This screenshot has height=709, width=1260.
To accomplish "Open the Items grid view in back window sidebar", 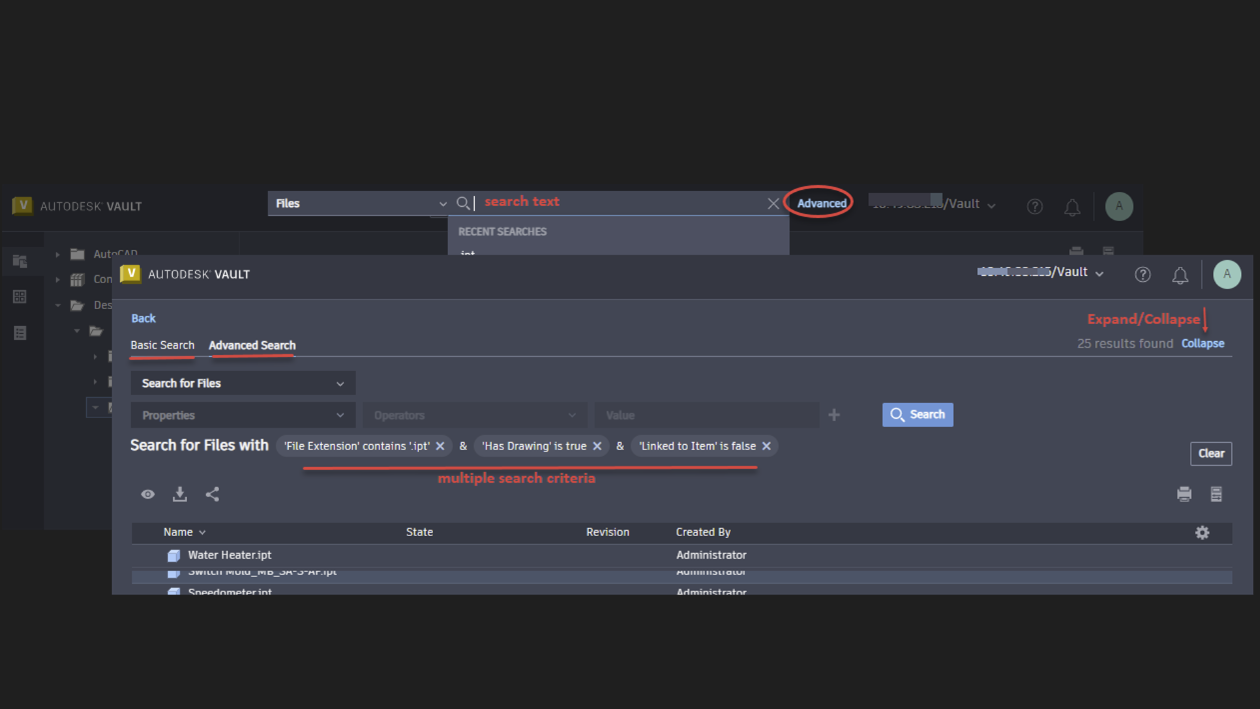I will point(20,297).
